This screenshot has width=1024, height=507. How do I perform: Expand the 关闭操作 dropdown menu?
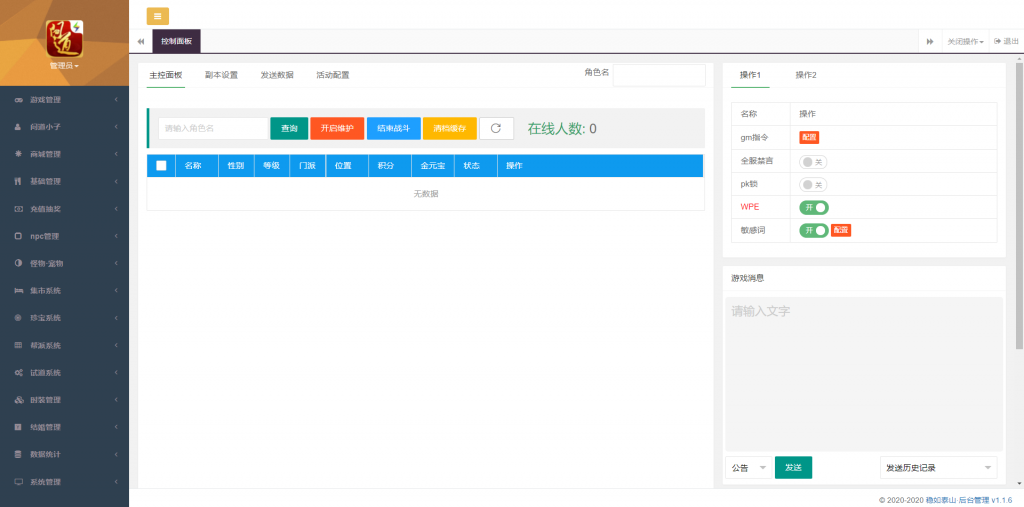965,41
